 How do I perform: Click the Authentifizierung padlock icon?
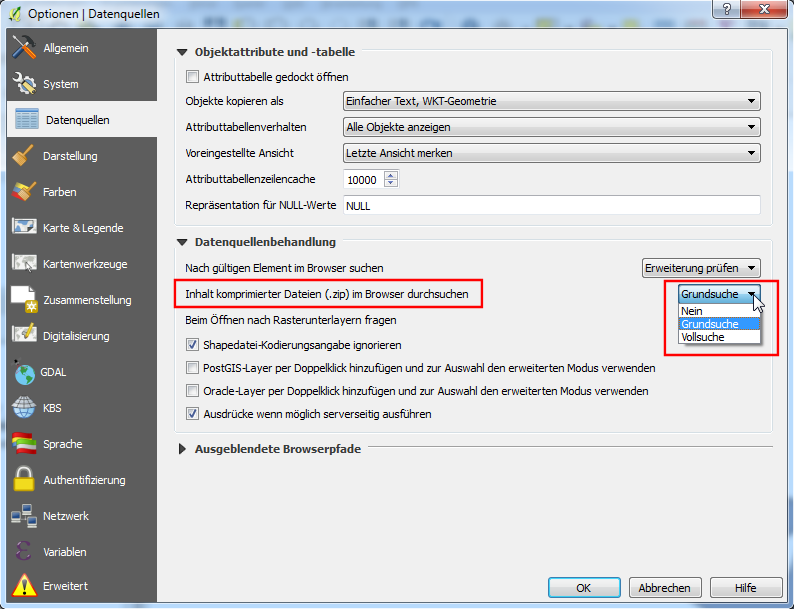24,479
